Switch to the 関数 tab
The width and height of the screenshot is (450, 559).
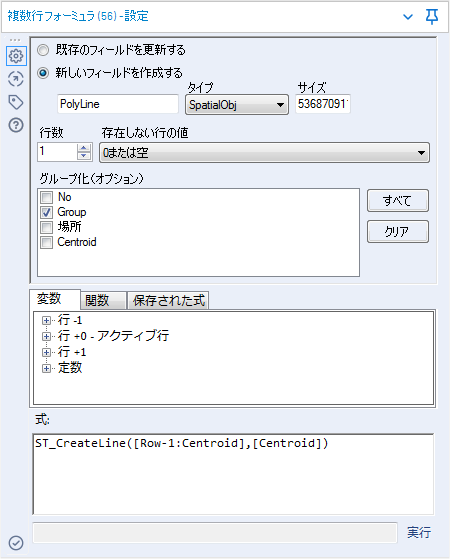click(x=103, y=301)
